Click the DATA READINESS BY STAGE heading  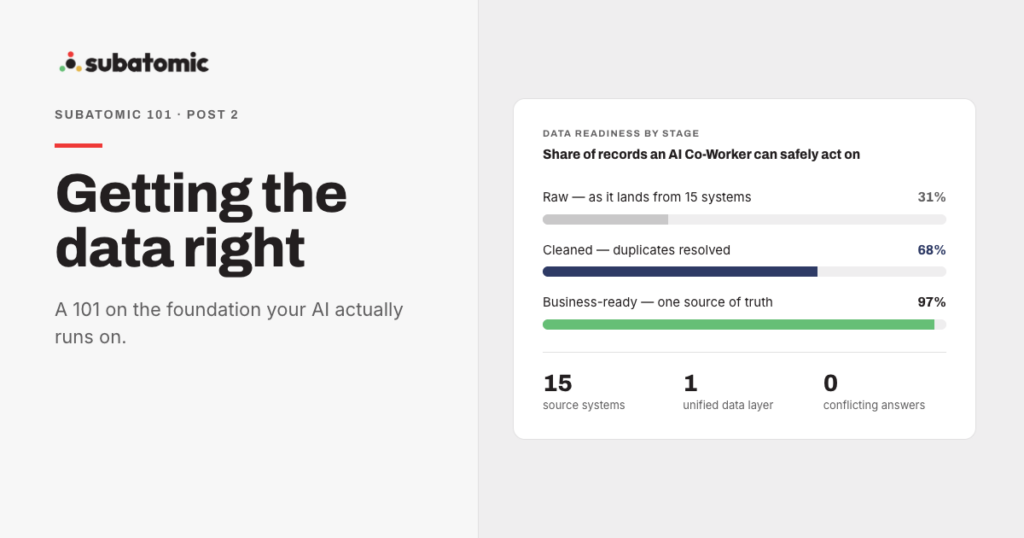(x=620, y=133)
